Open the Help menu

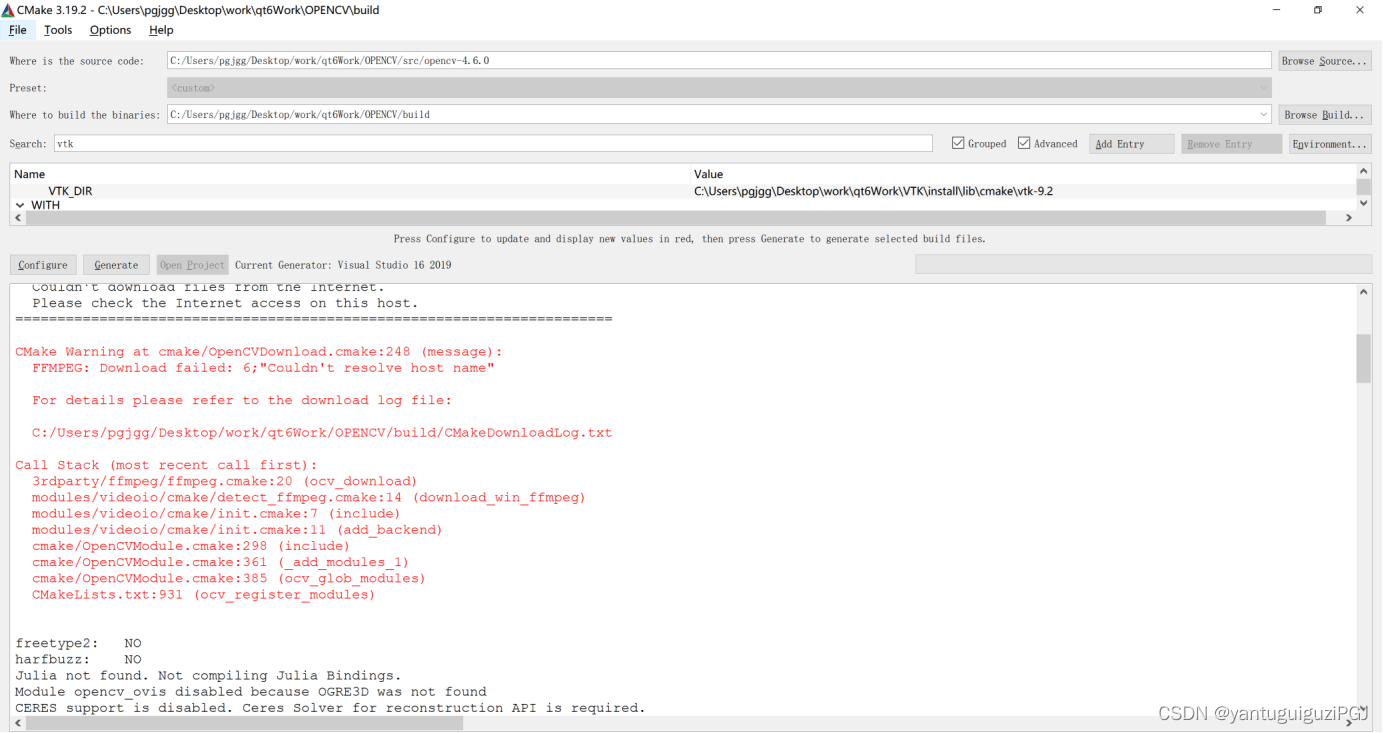pyautogui.click(x=160, y=30)
